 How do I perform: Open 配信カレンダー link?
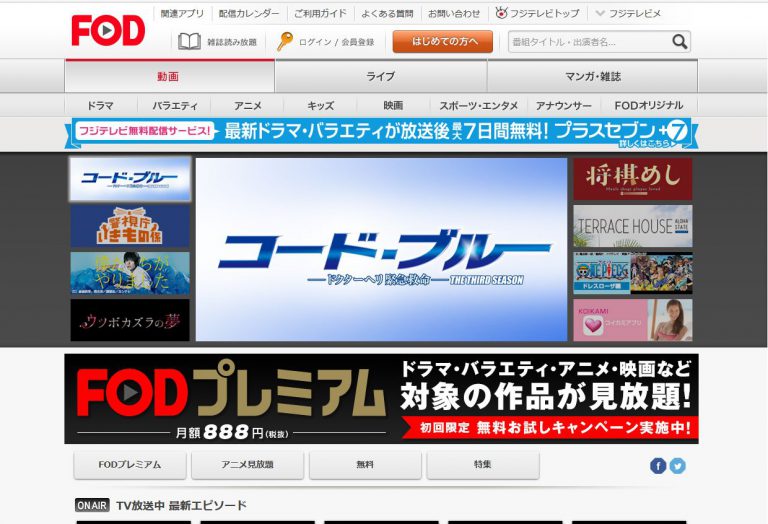(249, 14)
